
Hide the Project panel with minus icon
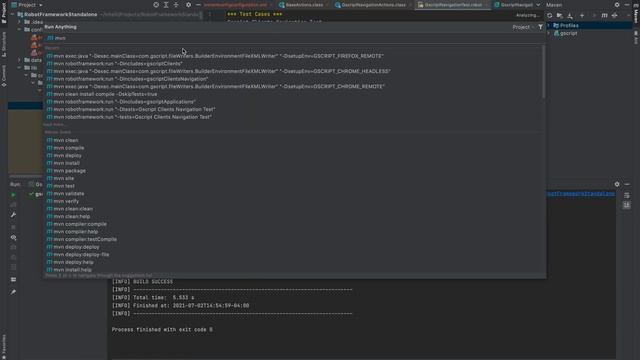point(198,5)
